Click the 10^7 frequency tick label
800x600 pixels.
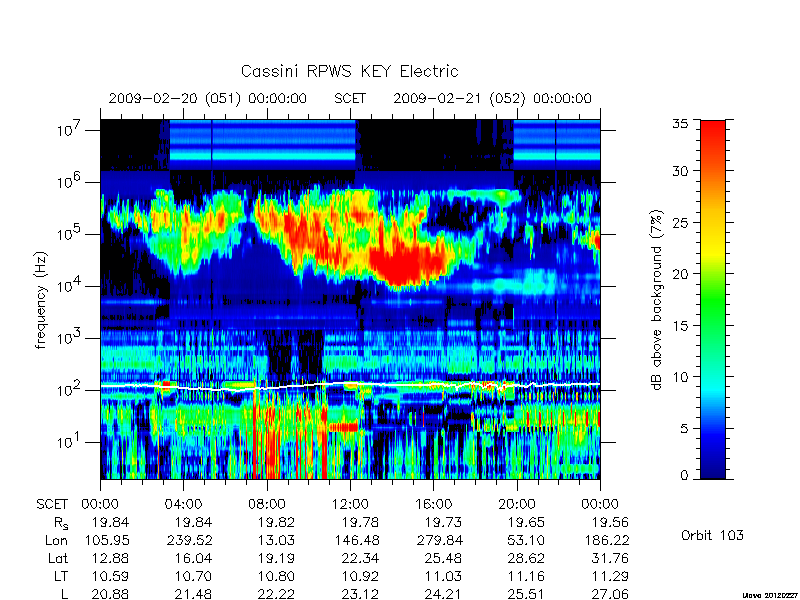pyautogui.click(x=71, y=130)
